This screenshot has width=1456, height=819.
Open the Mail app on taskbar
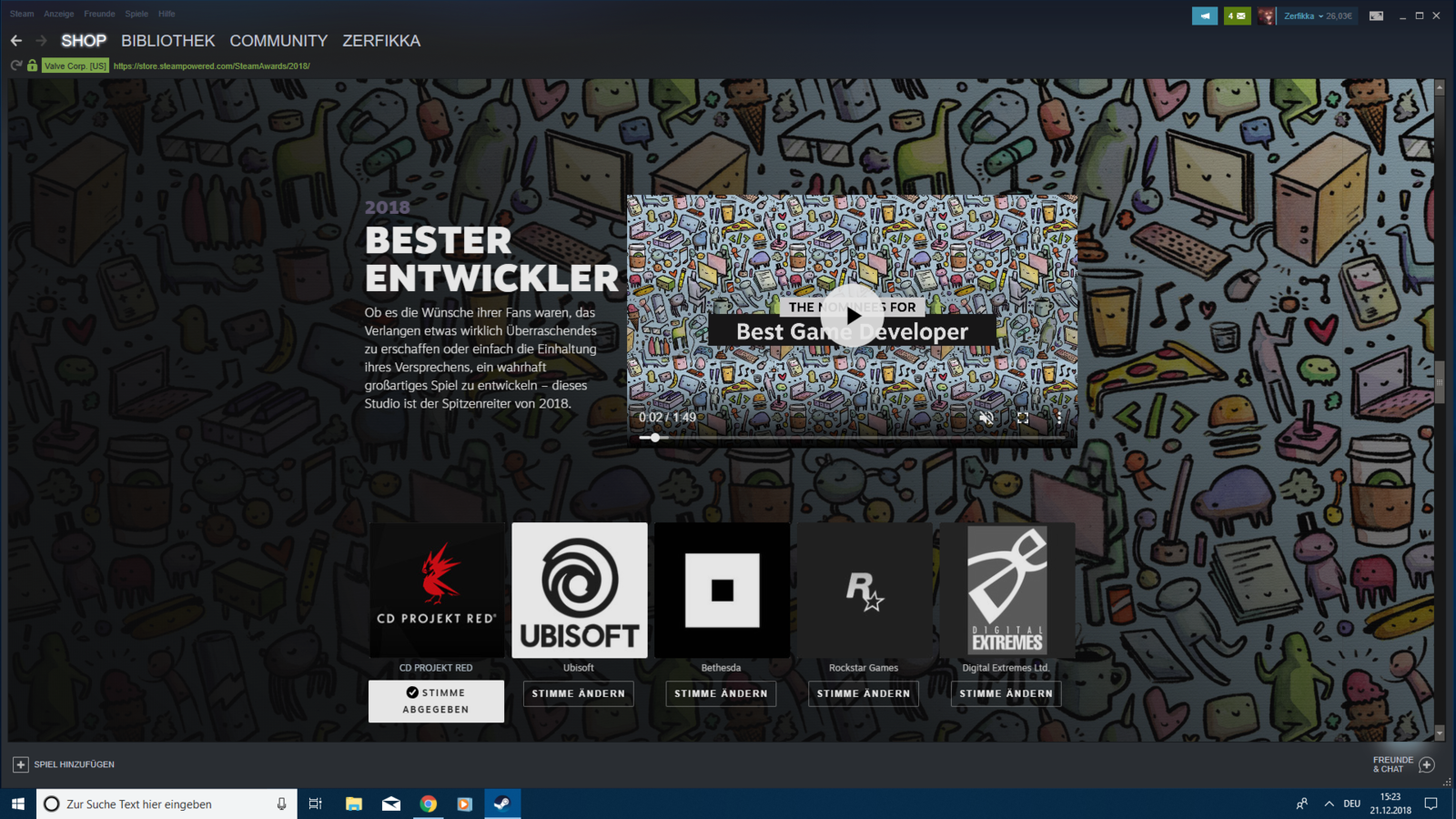point(391,804)
